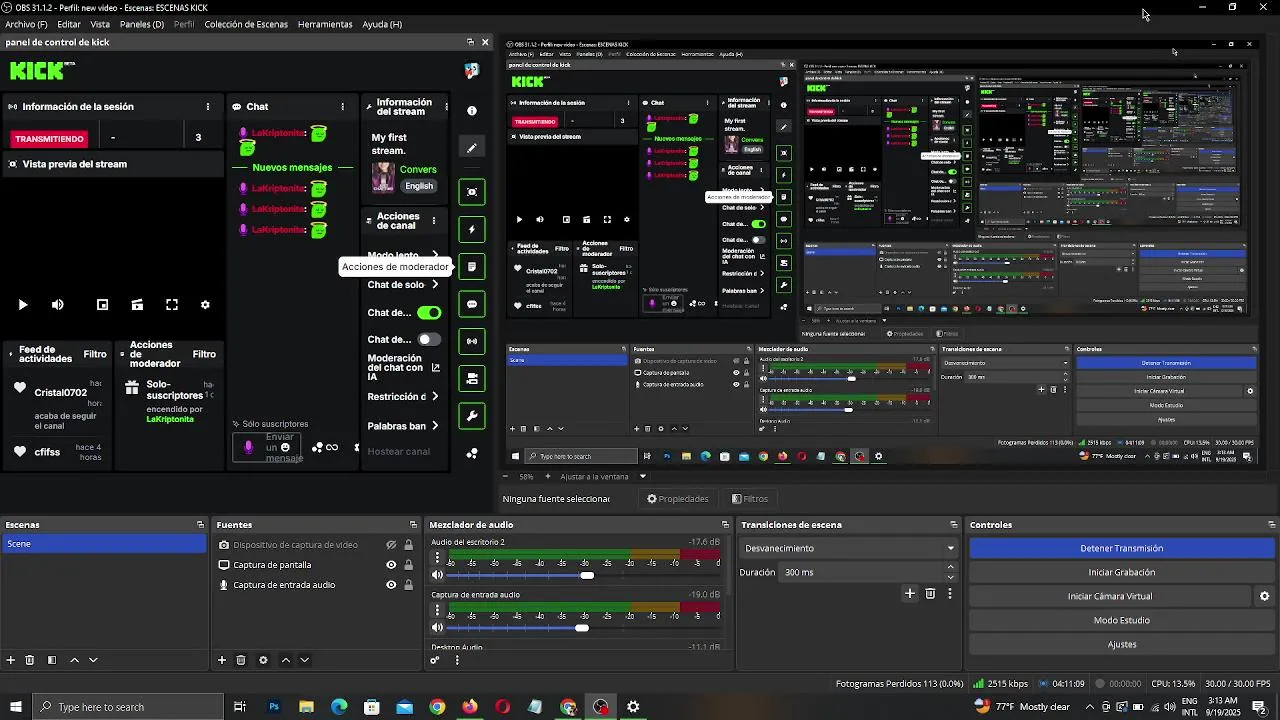Mute Captura de entrada audio speaker

tap(437, 628)
